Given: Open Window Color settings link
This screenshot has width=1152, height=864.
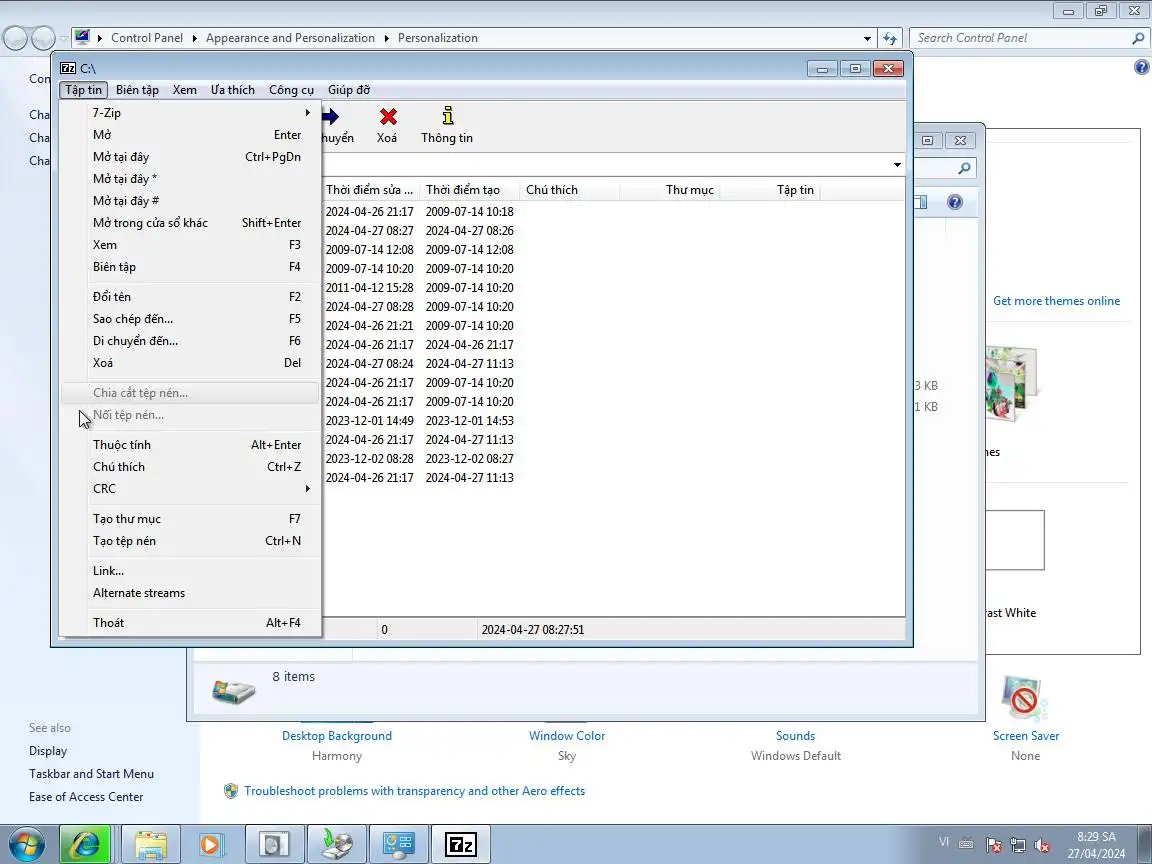Looking at the screenshot, I should click(567, 735).
